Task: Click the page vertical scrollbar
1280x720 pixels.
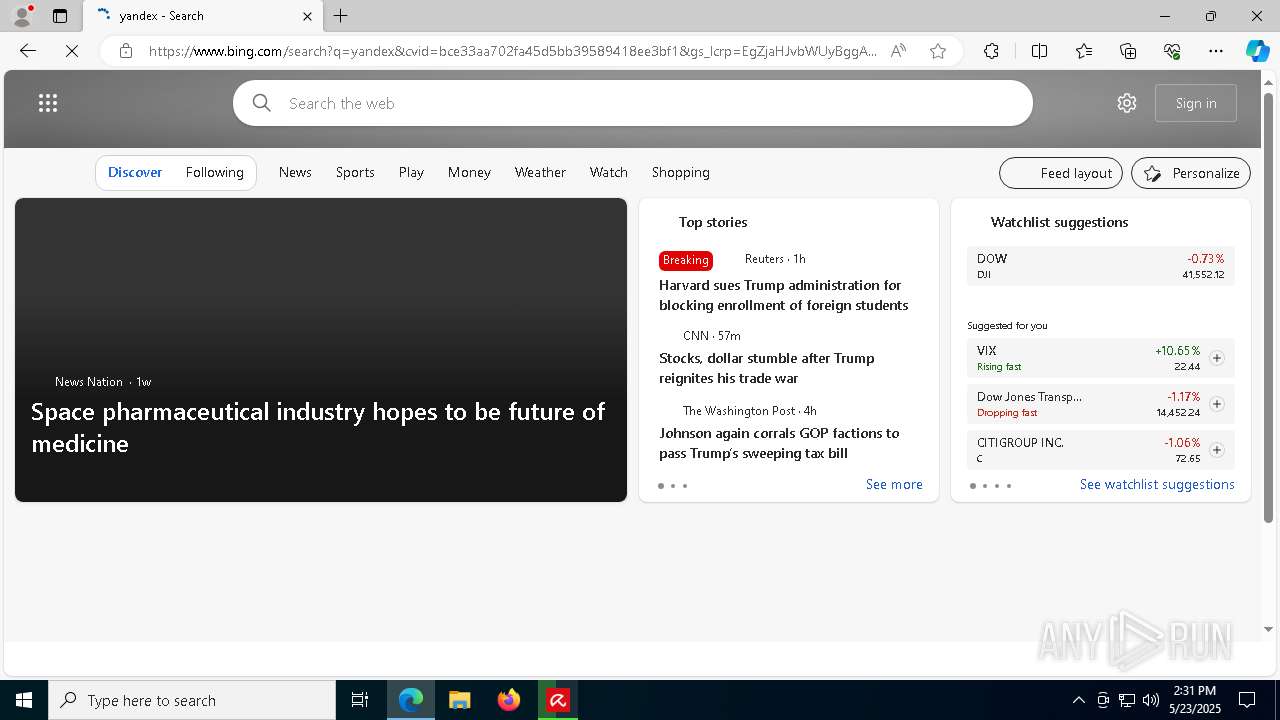Action: [1269, 307]
